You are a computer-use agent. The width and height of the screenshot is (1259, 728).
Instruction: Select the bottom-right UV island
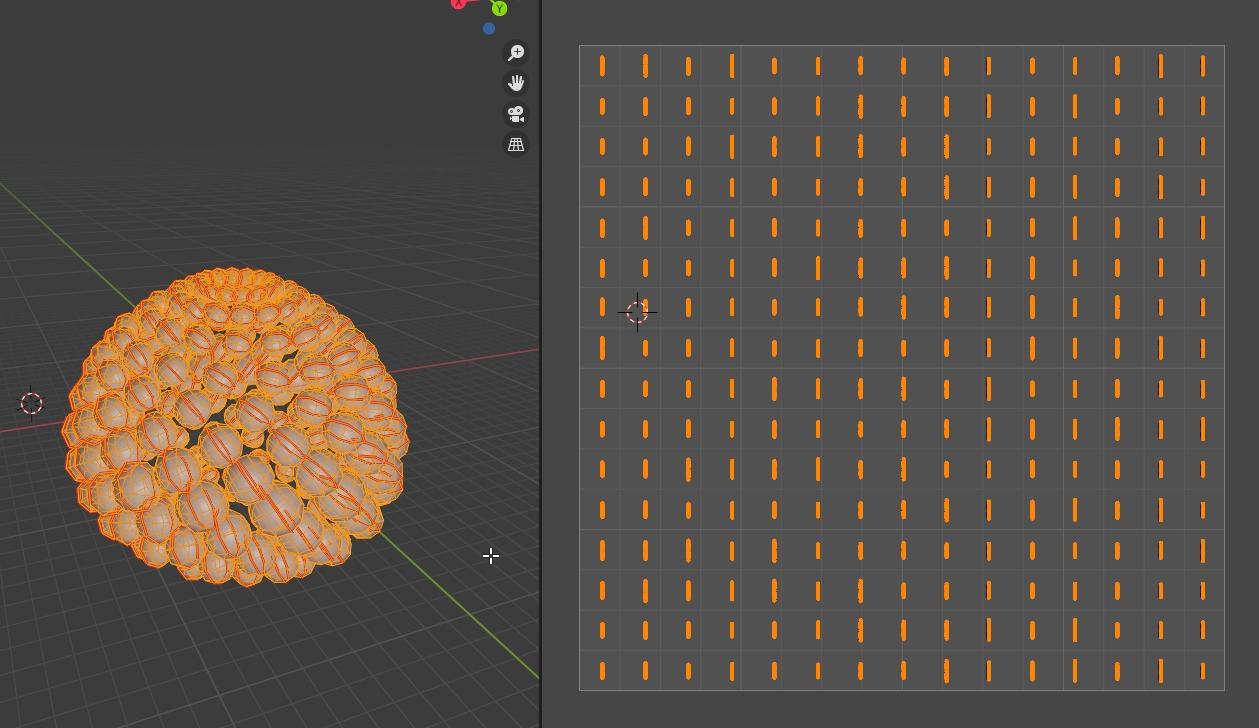point(1203,671)
